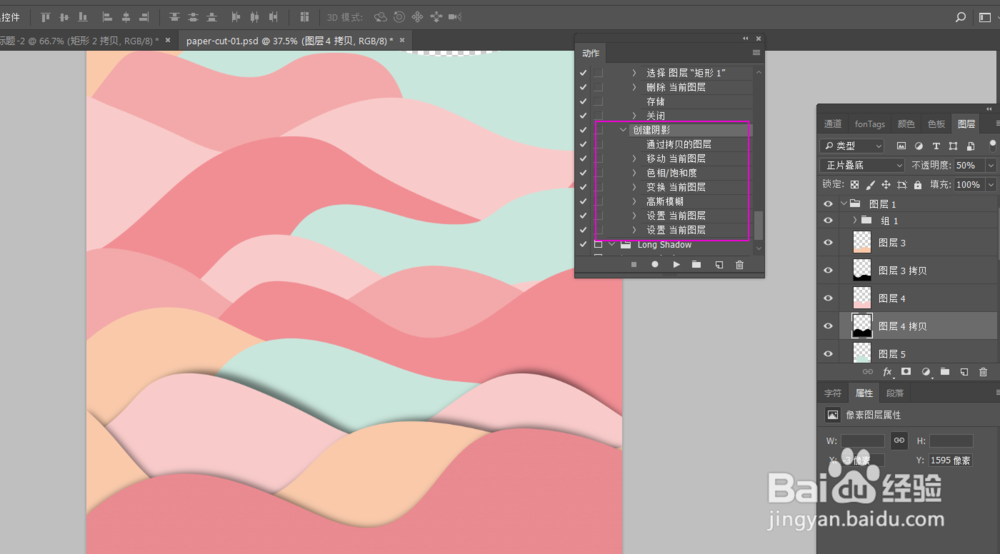Hide 图层 4 layer
The height and width of the screenshot is (554, 1000).
click(x=828, y=298)
